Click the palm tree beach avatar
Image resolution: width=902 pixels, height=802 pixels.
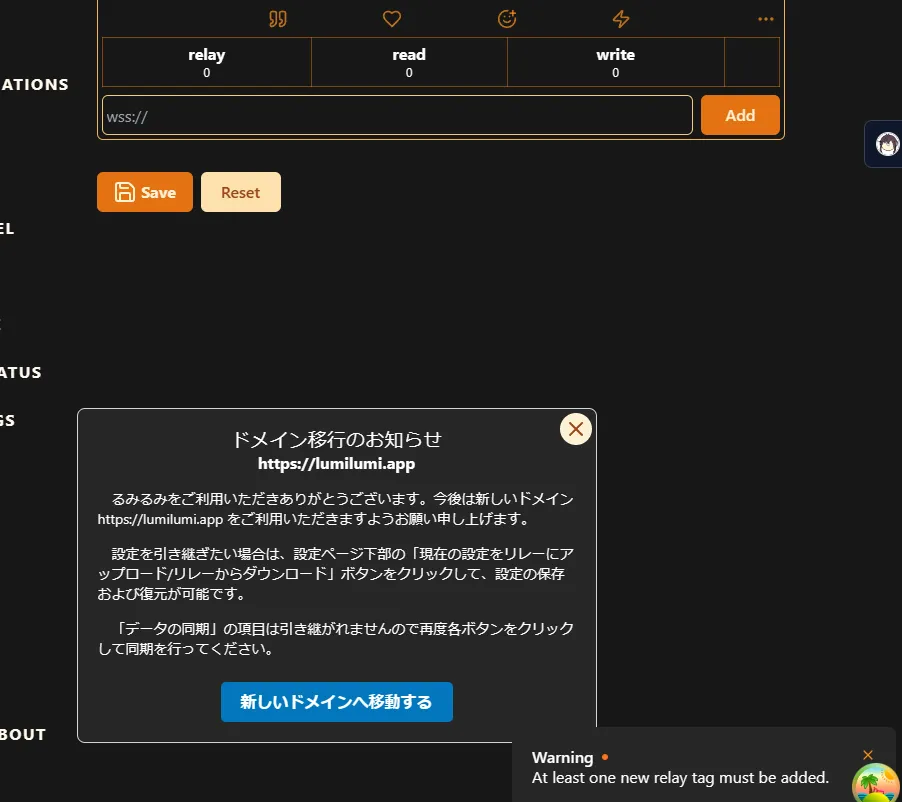coord(876,782)
